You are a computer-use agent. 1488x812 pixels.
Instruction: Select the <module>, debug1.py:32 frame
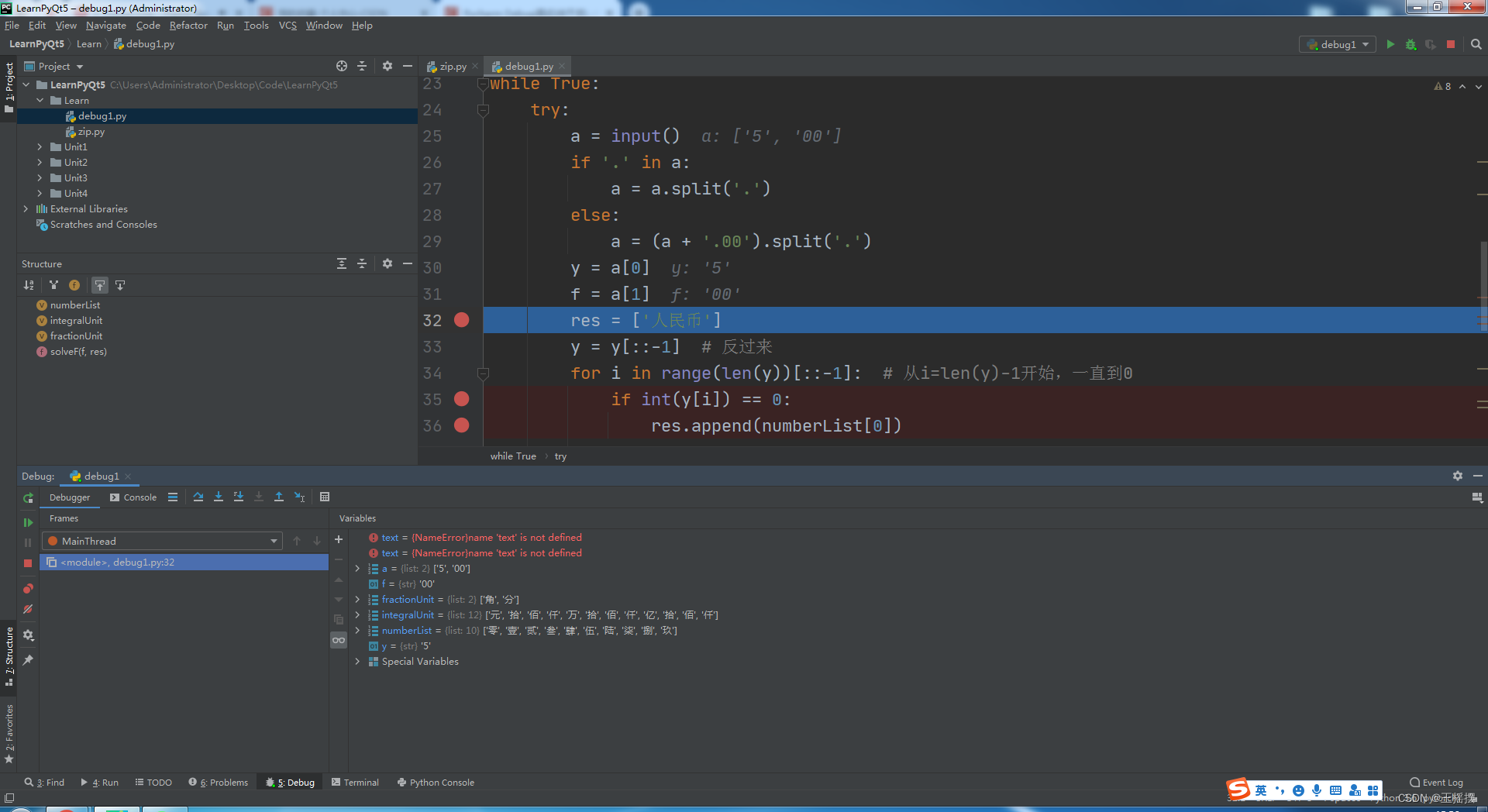coord(116,562)
